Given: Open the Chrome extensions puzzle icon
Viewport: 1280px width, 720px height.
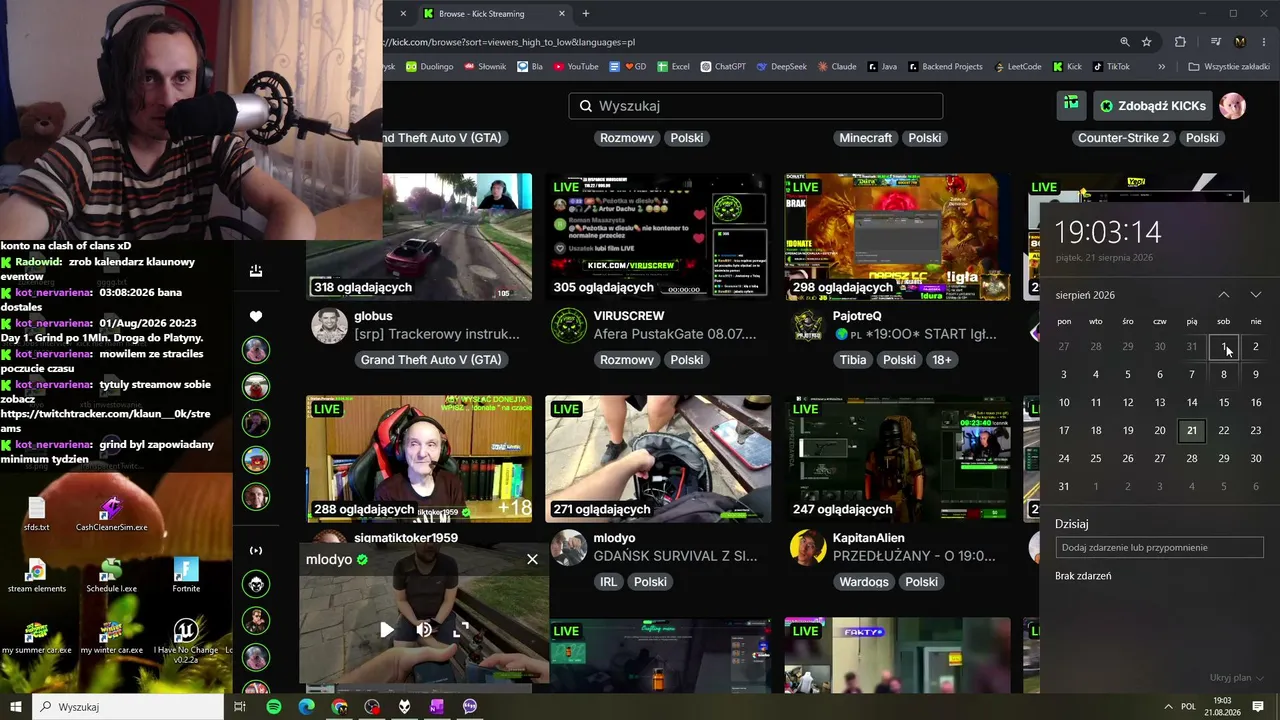Looking at the screenshot, I should [x=1180, y=42].
